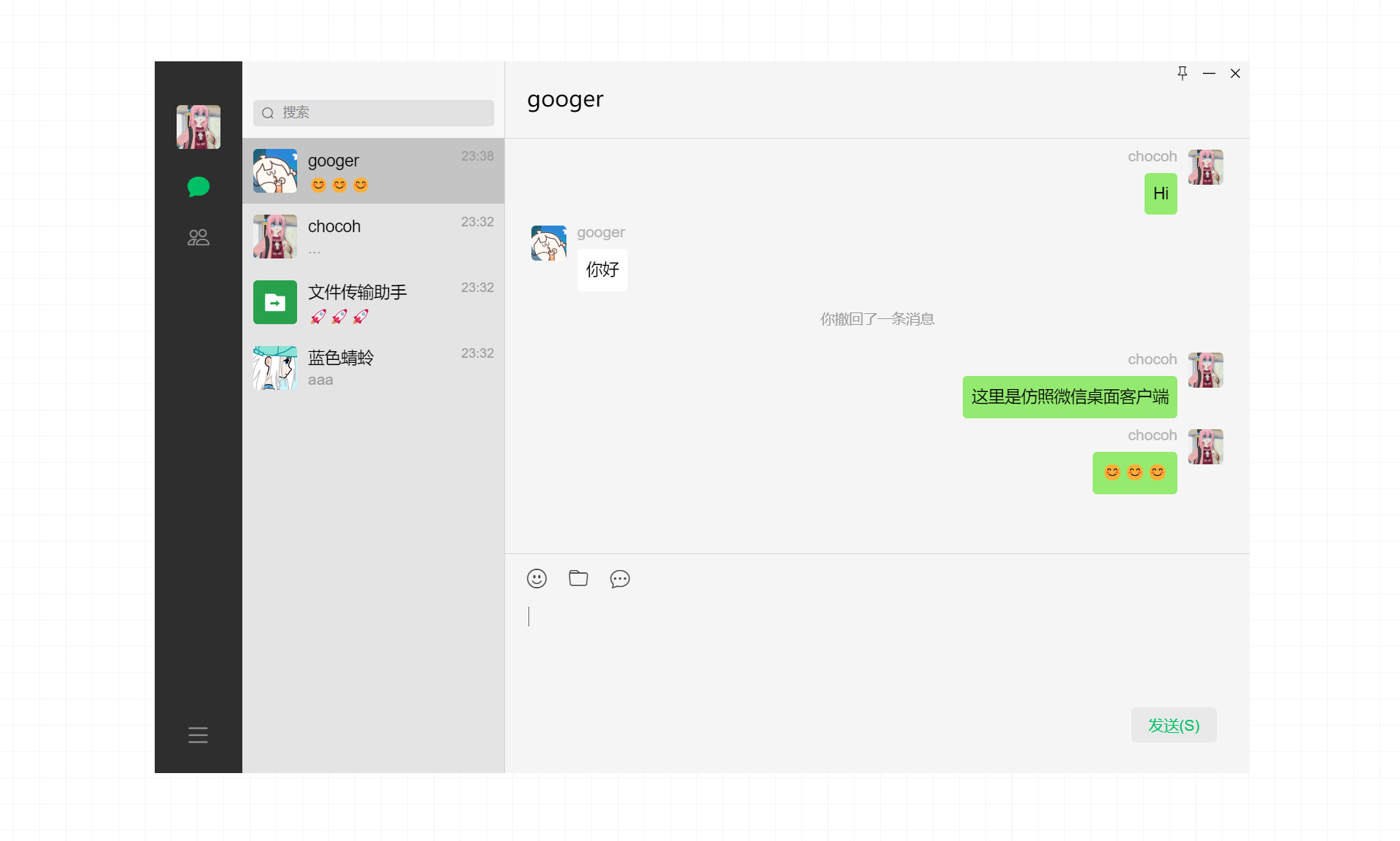Open the 蓝色蜻蛉 conversation

click(x=374, y=368)
